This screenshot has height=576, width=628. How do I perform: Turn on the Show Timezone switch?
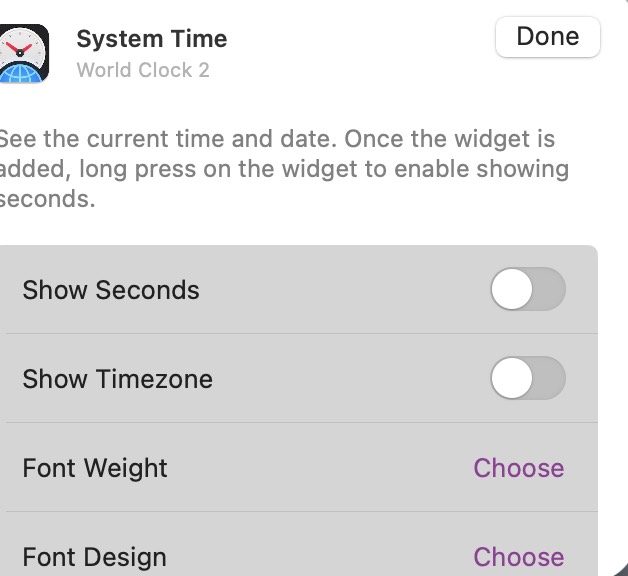527,379
